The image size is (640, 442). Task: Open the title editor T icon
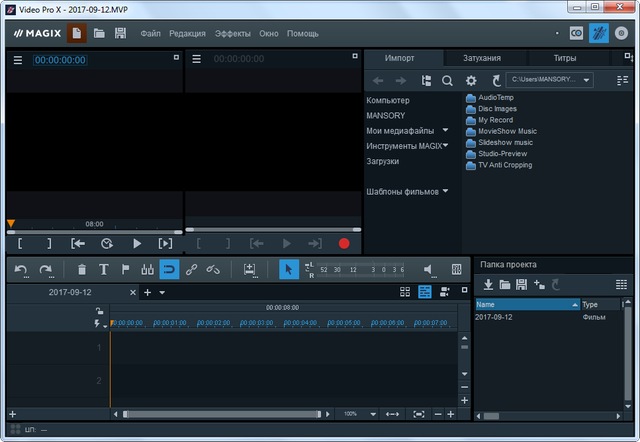pos(104,269)
